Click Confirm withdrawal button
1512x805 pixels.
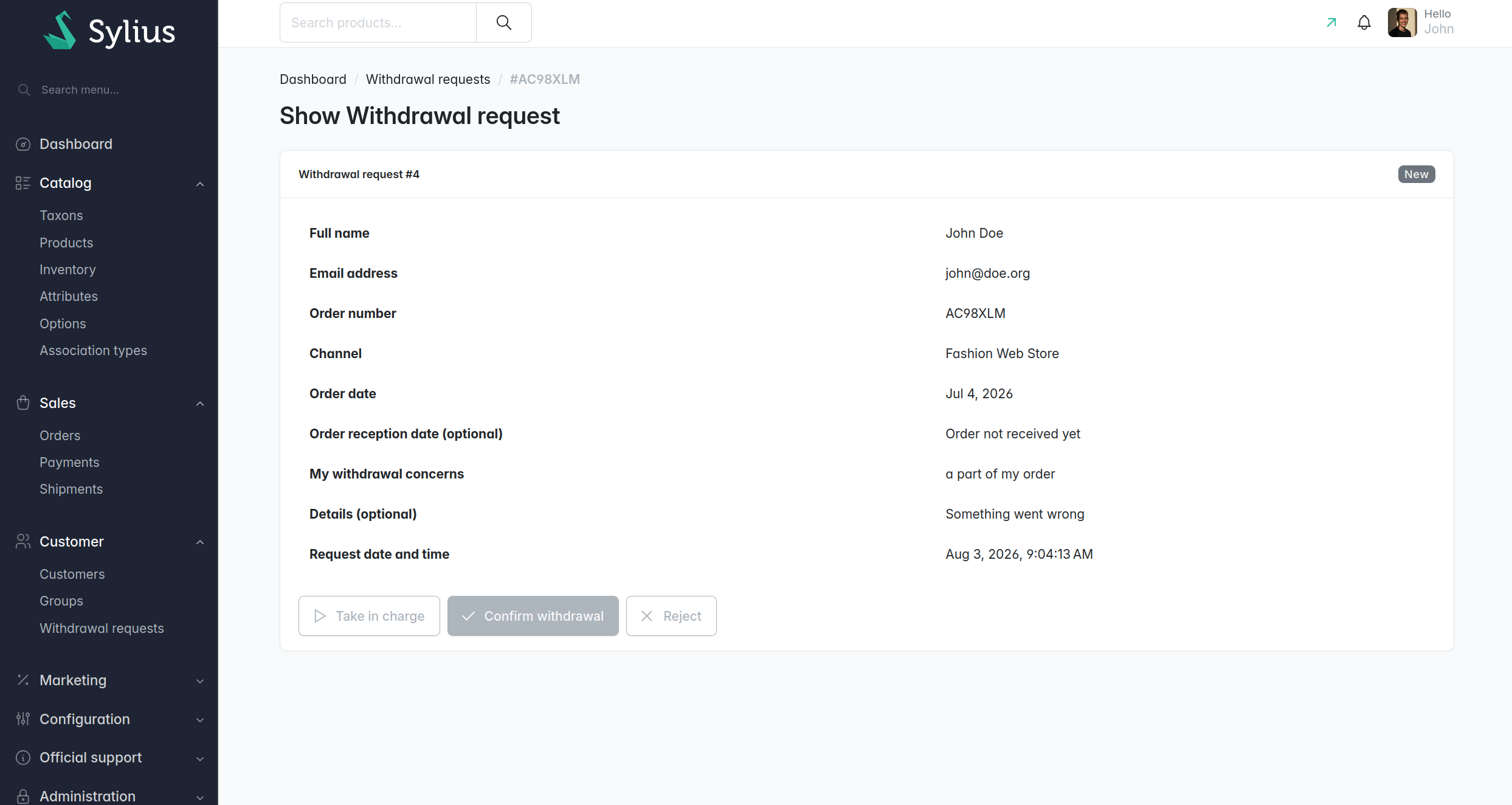tap(533, 616)
